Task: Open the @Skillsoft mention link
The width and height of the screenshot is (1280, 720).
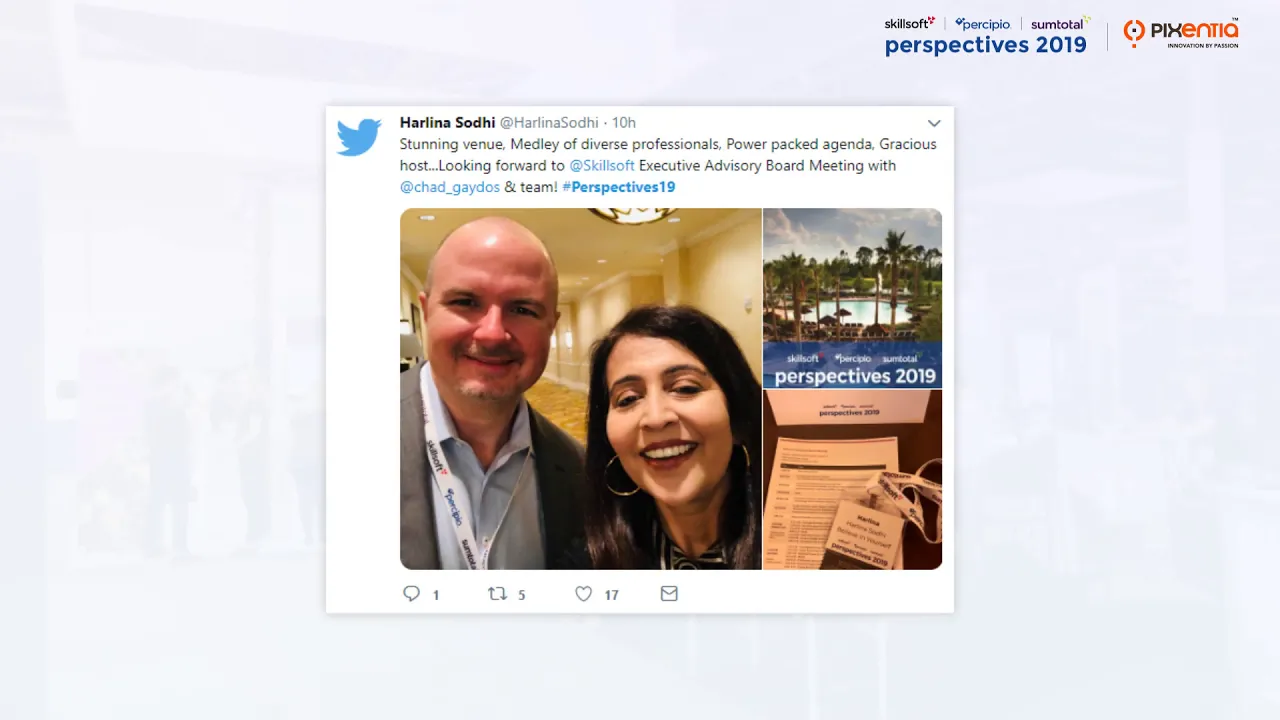Action: [x=602, y=165]
